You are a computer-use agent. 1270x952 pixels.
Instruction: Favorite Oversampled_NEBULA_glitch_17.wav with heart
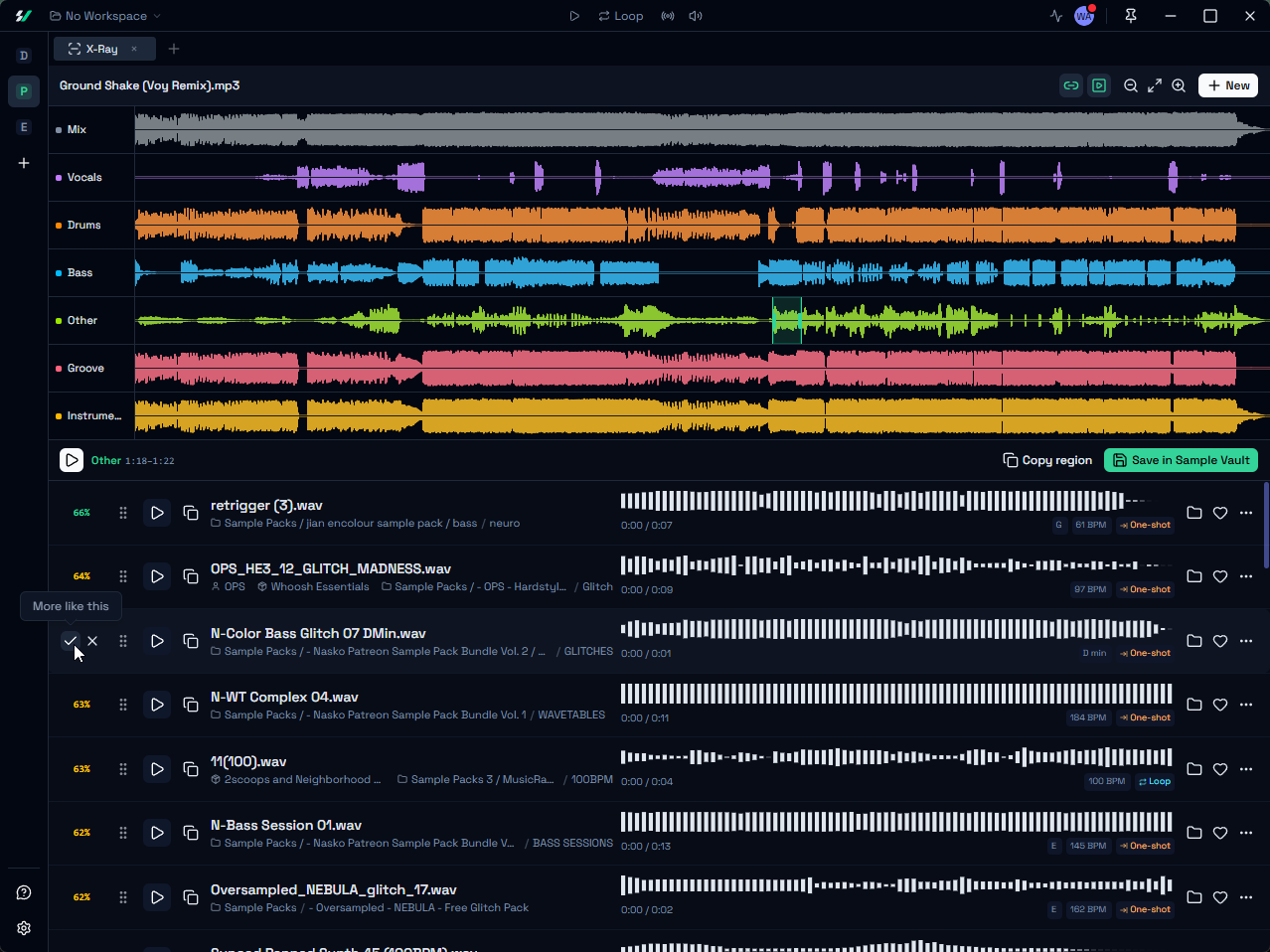[1220, 897]
